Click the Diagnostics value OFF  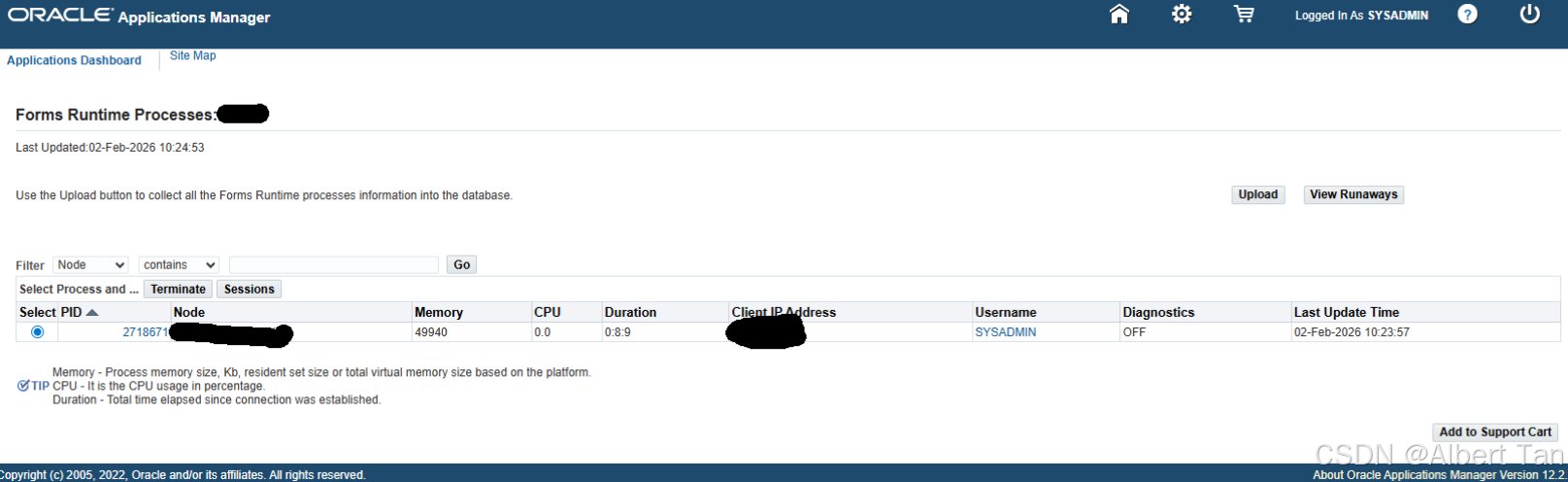coord(1134,332)
